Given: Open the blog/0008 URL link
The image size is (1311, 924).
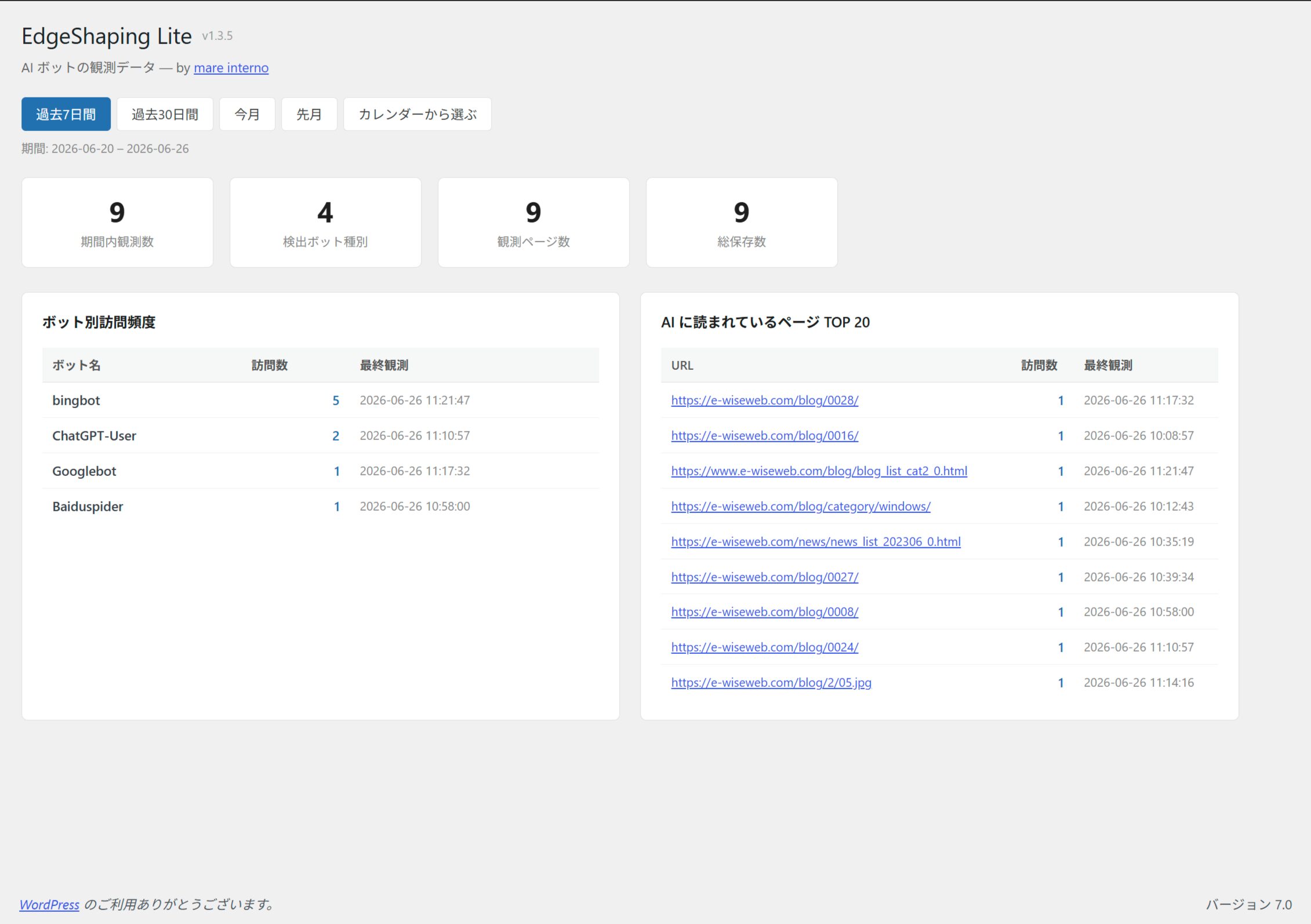Looking at the screenshot, I should pos(765,612).
